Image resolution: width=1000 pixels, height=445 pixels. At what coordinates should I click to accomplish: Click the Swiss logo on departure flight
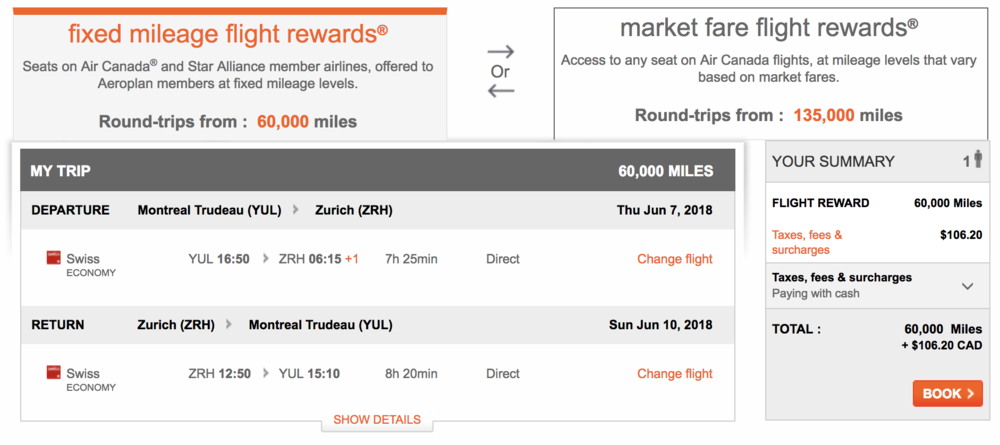(x=54, y=258)
